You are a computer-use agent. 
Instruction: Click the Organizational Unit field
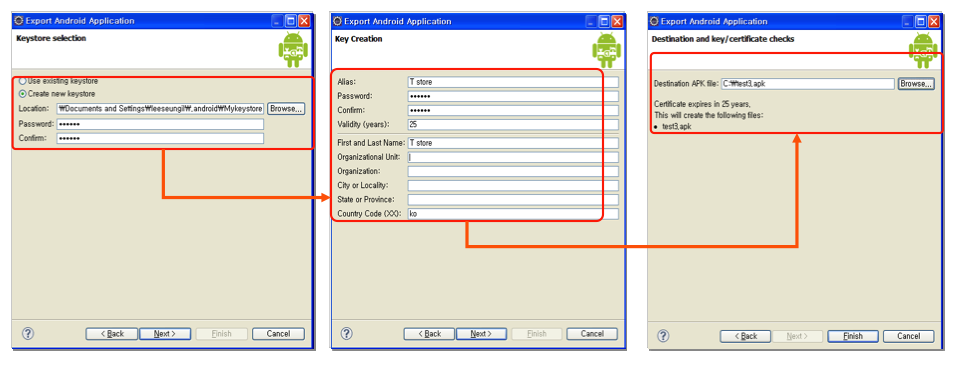click(x=513, y=157)
